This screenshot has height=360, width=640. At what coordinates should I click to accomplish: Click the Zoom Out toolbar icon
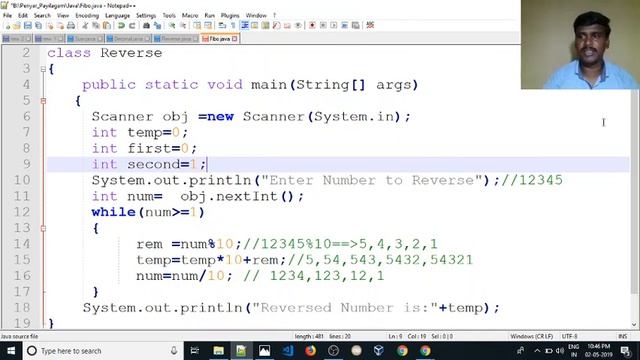[x=182, y=25]
